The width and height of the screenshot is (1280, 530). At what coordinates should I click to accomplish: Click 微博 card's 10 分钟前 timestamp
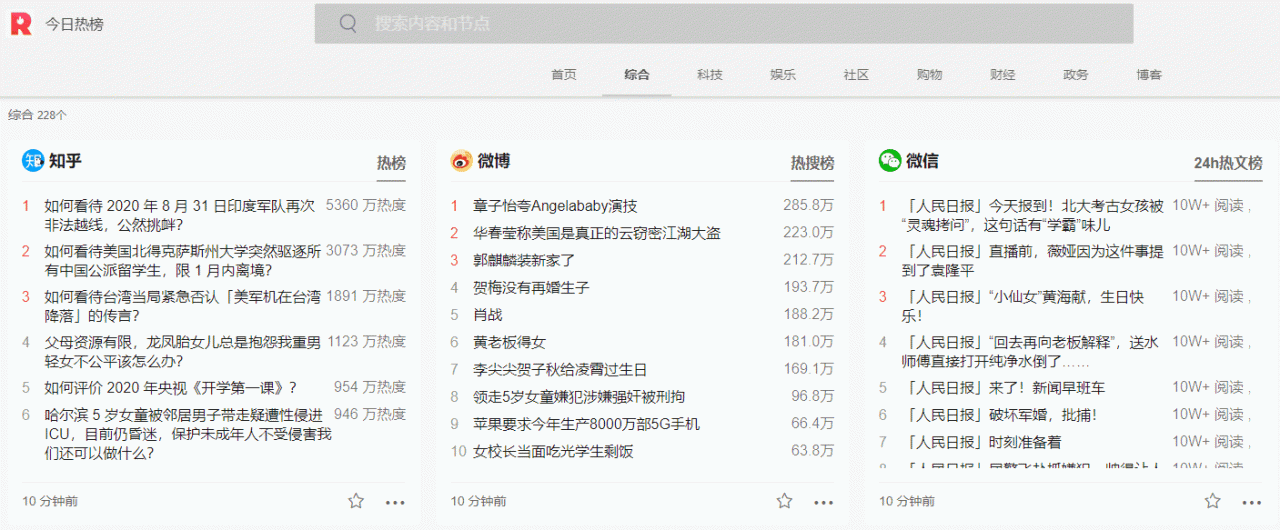click(479, 501)
